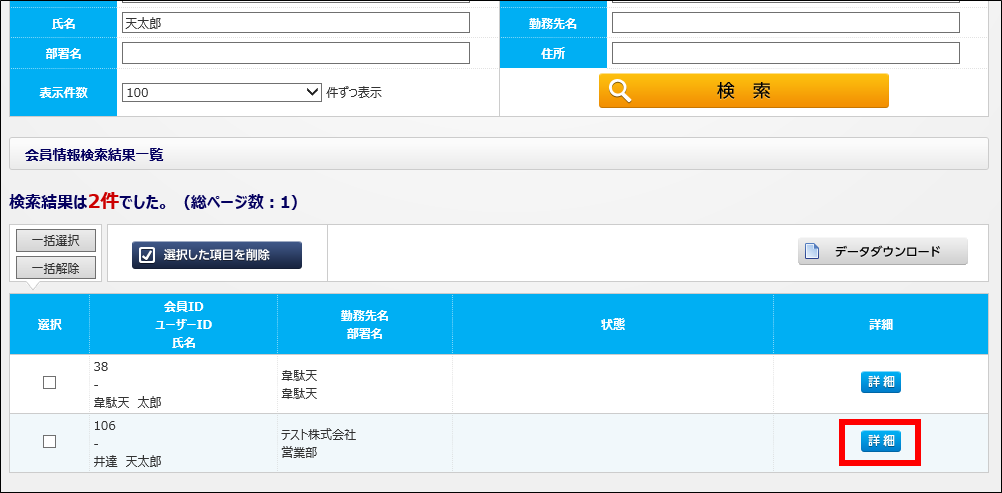
Task: Focus the 氏名 field containing 天太郎
Action: [x=295, y=23]
